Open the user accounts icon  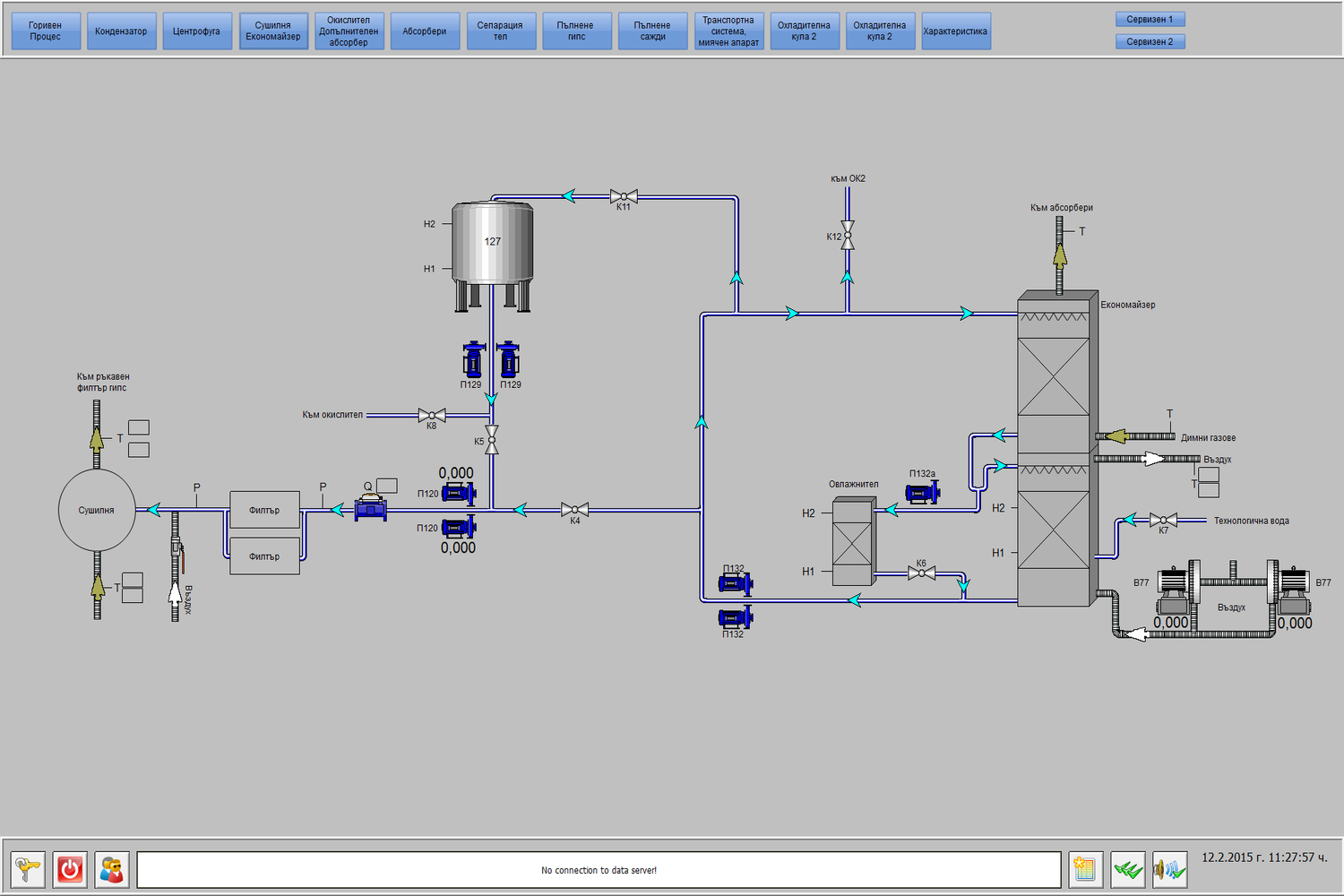coord(112,869)
